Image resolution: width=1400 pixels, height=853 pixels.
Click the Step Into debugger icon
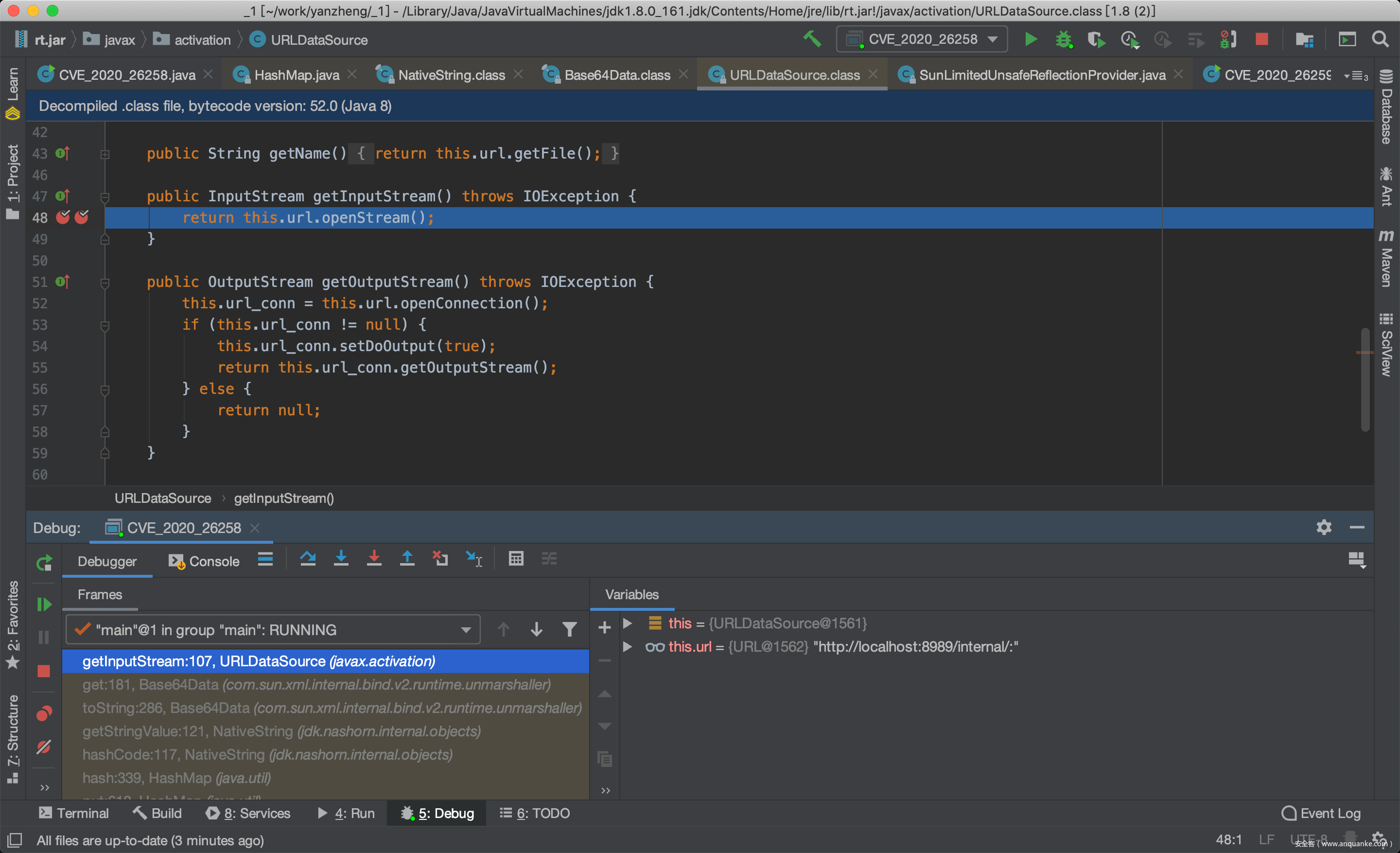pos(341,559)
